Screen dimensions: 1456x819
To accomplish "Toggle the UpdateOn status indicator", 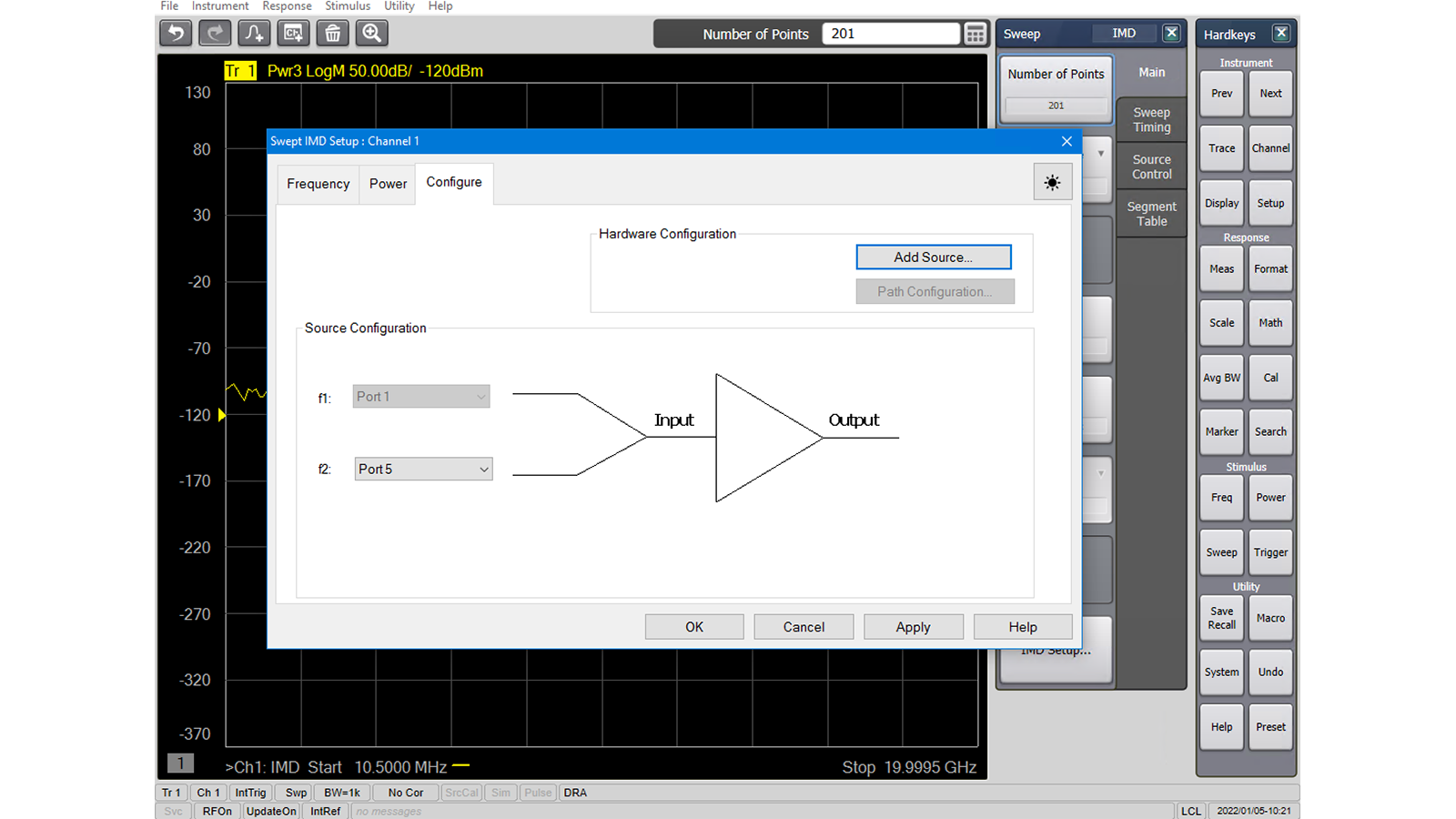I will coord(270,811).
